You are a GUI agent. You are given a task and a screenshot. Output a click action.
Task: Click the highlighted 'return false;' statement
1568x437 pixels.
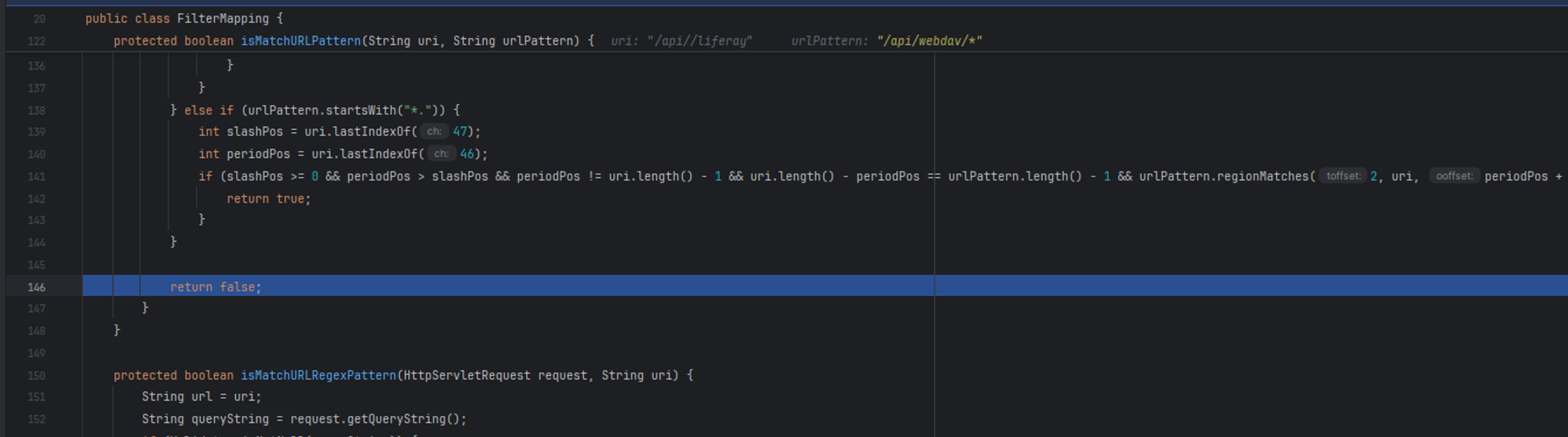click(x=216, y=287)
